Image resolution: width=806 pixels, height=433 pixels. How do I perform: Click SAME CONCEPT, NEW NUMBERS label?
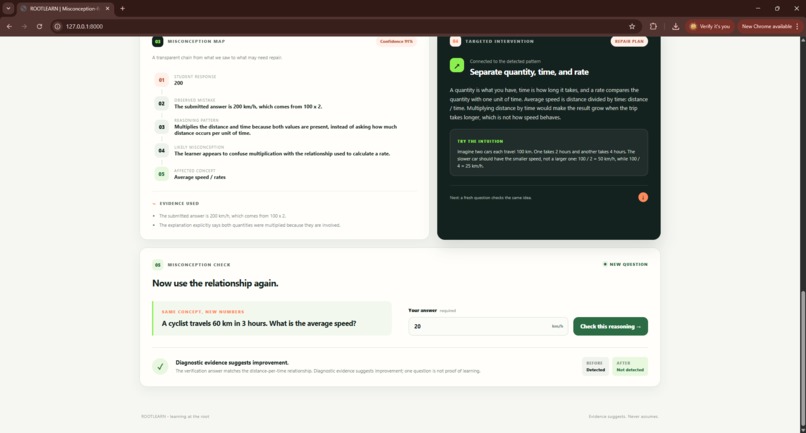(203, 312)
